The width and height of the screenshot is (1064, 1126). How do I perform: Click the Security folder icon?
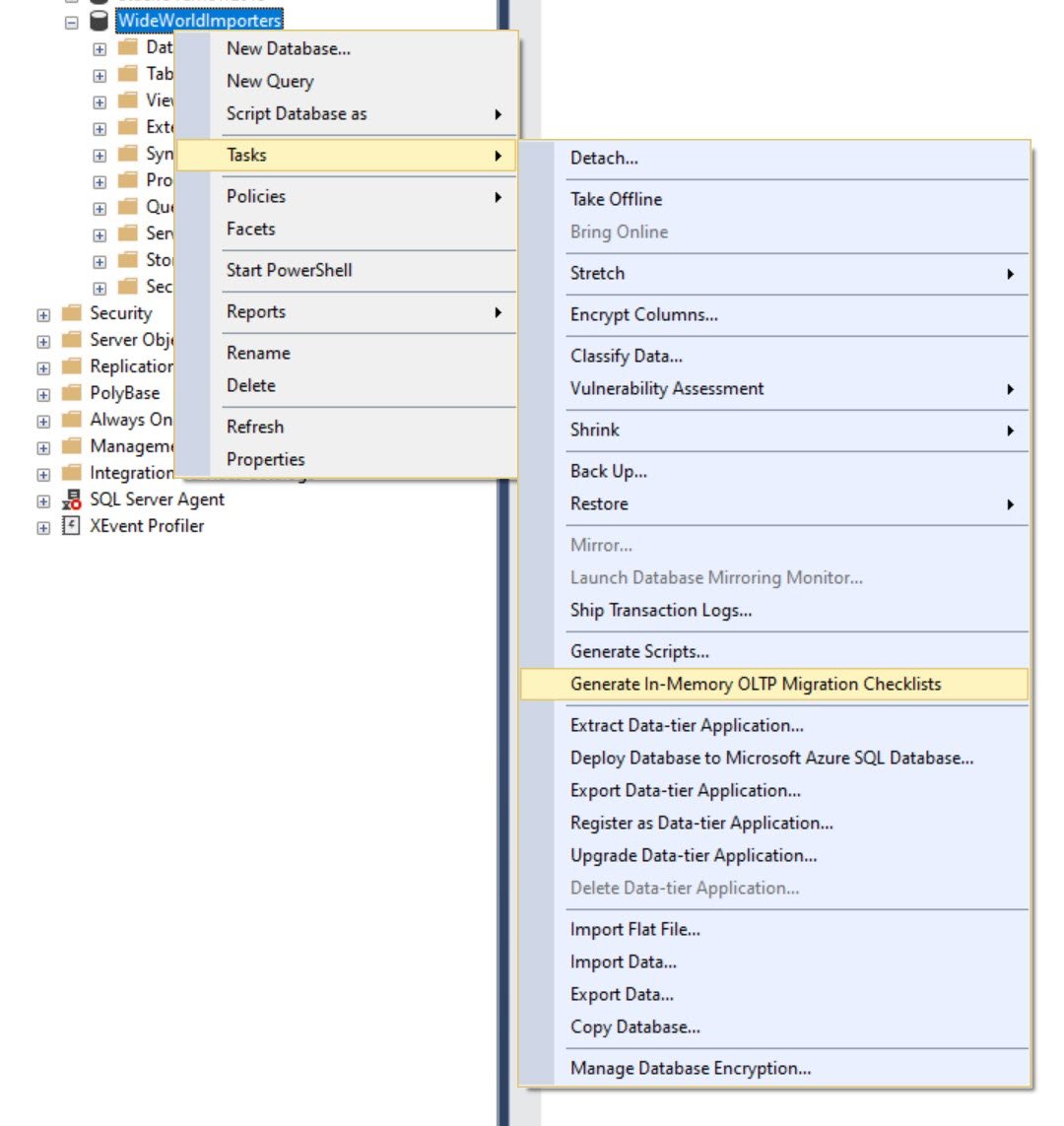click(x=71, y=313)
